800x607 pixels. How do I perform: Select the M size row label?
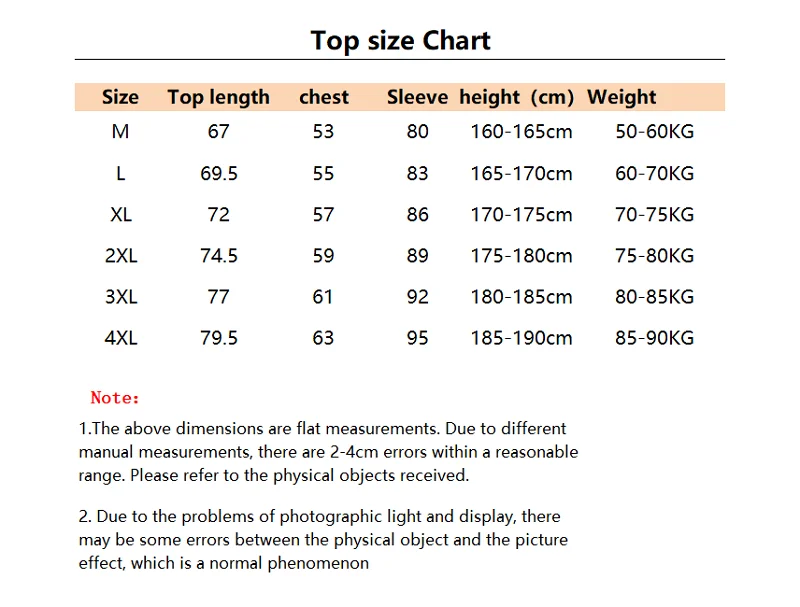(120, 132)
